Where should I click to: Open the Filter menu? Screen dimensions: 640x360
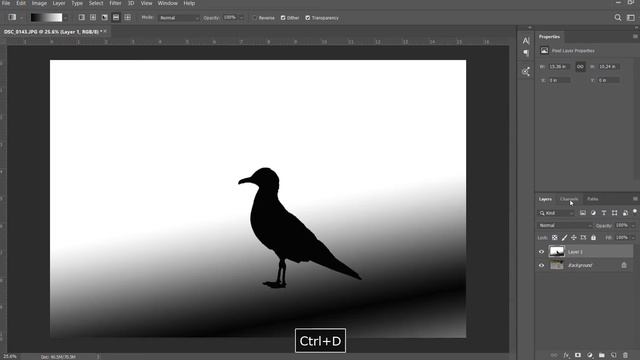coord(115,3)
